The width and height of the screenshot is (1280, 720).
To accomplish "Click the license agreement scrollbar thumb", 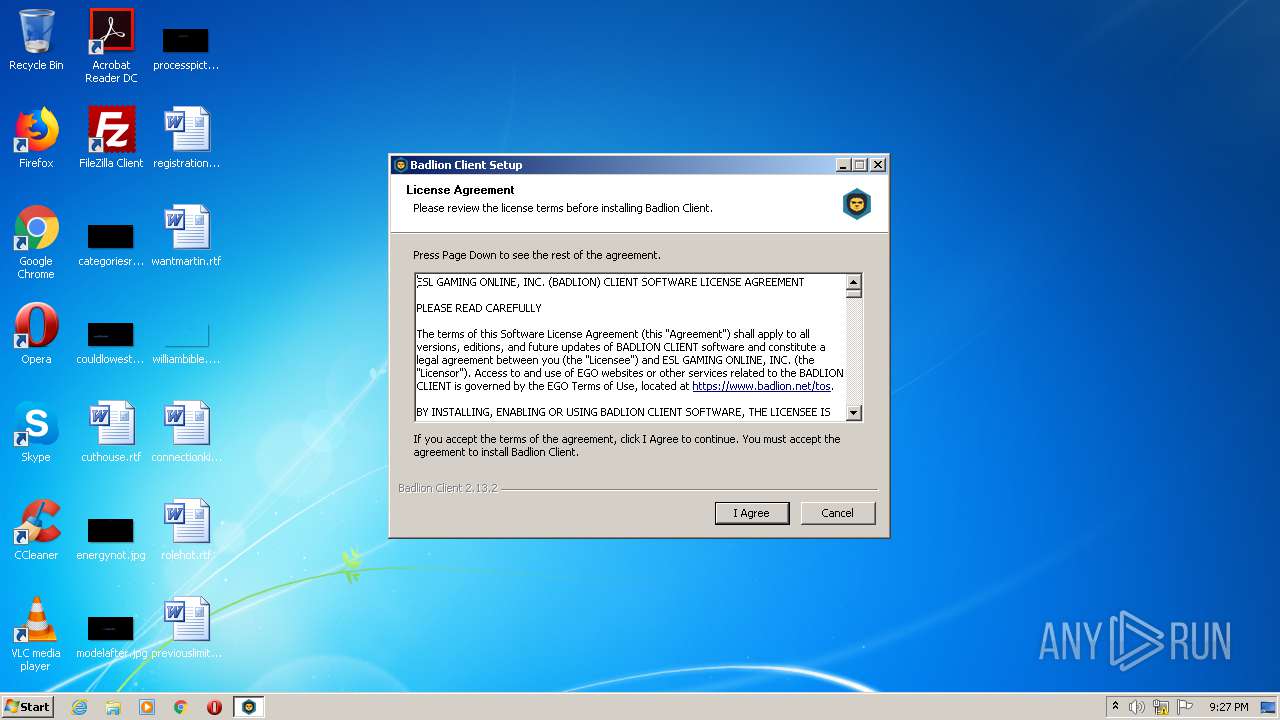I will 853,294.
